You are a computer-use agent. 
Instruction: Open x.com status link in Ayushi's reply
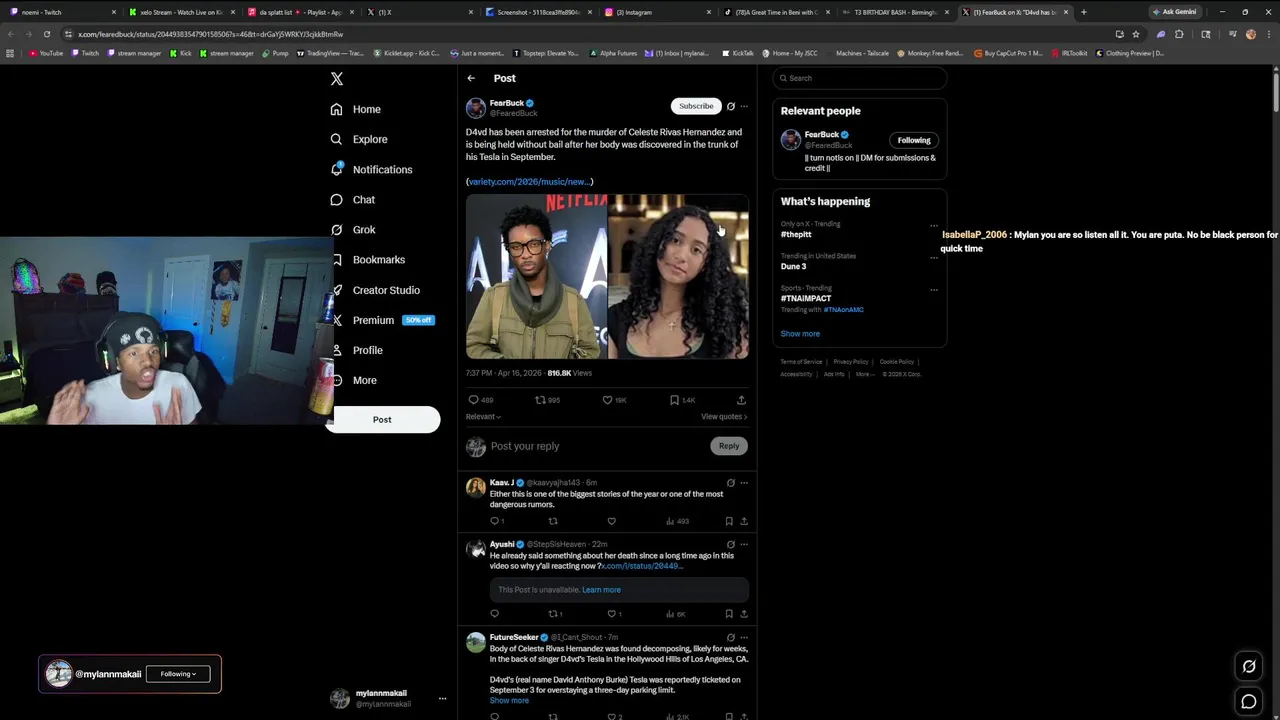(x=642, y=566)
